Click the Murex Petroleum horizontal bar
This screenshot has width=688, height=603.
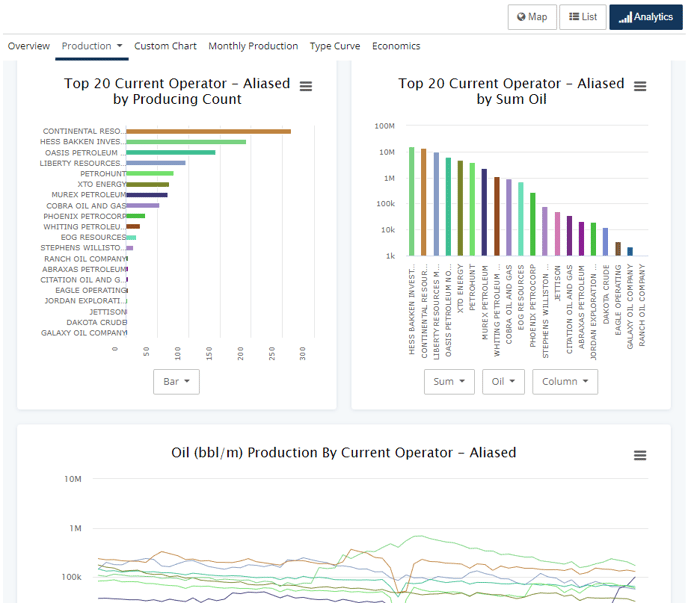147,195
